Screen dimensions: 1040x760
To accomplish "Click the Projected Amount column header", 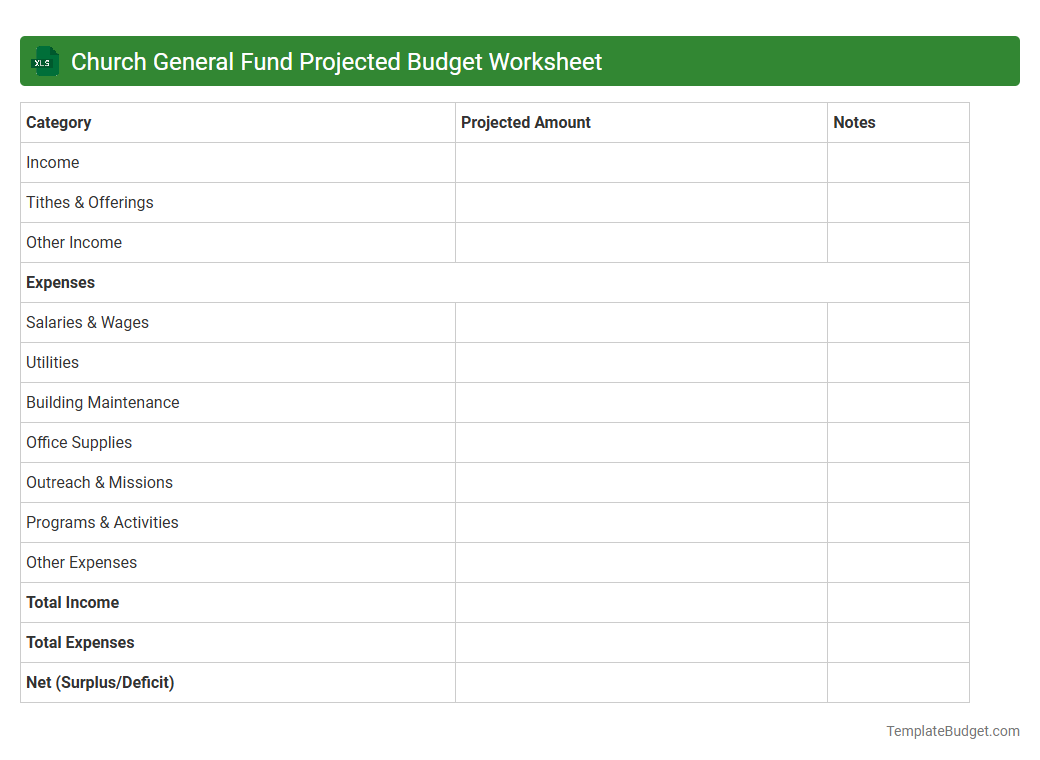I will point(526,122).
